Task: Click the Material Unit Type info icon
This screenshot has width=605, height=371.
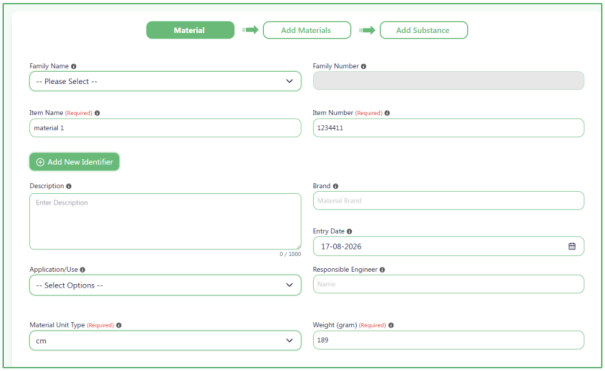Action: coord(119,325)
